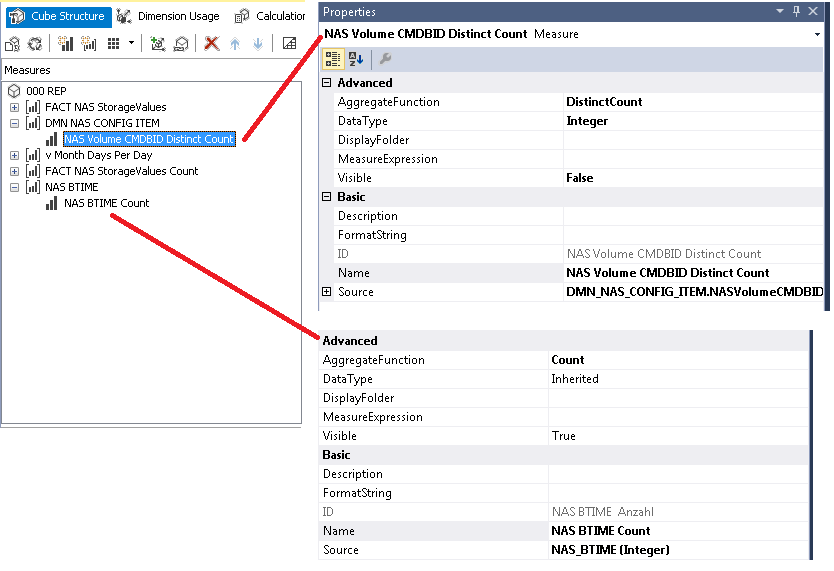This screenshot has height=571, width=834.
Task: Click the Inherited DataType value
Action: pos(574,379)
